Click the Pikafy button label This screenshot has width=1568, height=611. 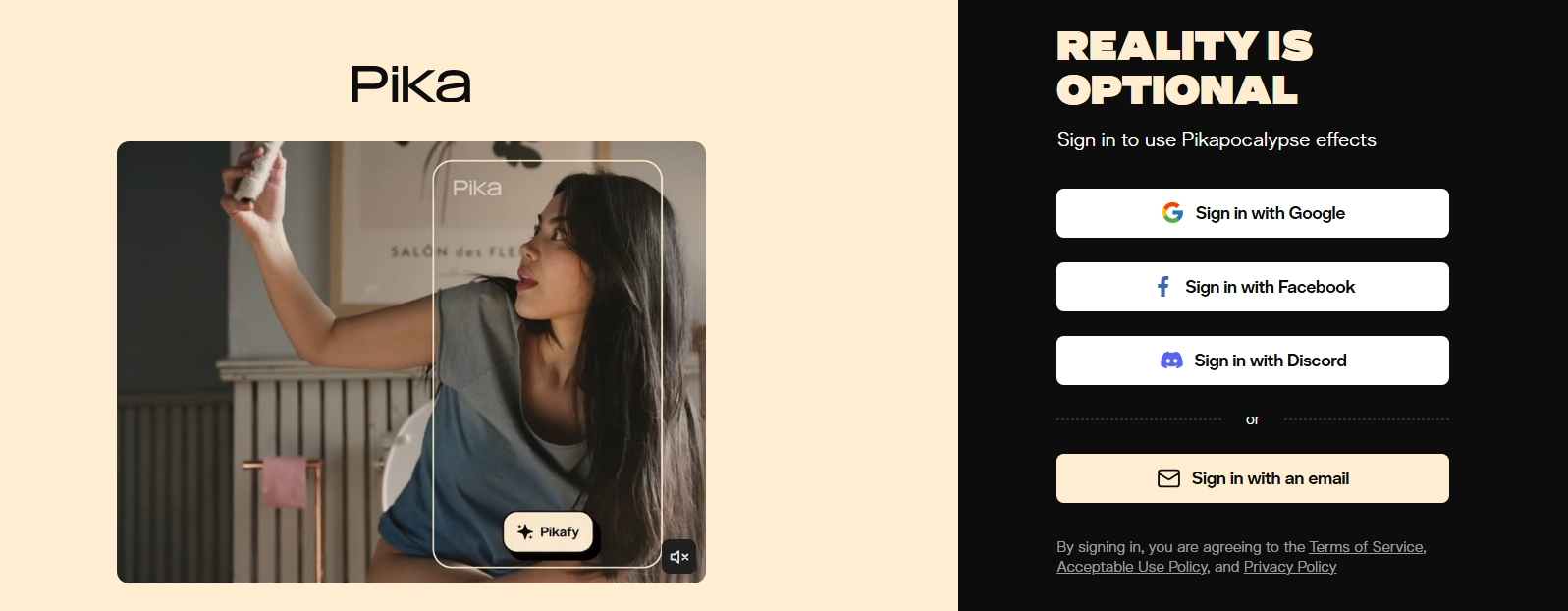pos(560,531)
